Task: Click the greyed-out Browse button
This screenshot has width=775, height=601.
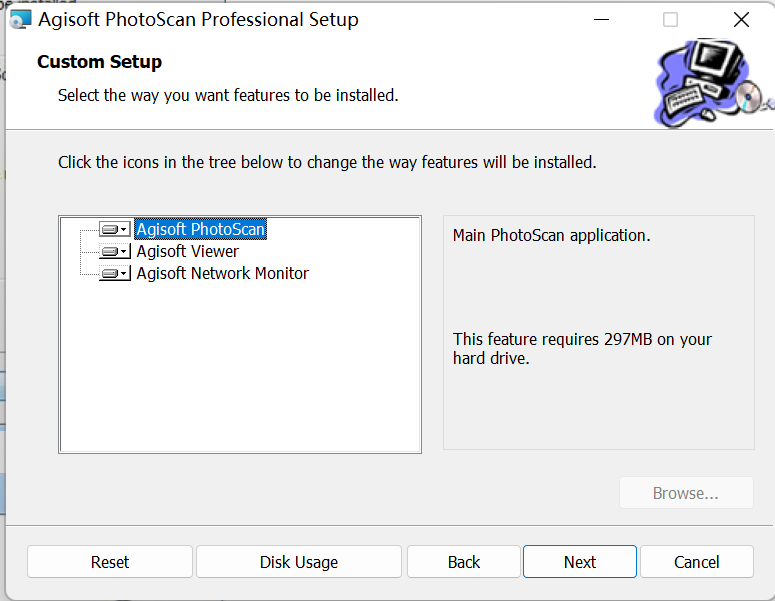Action: [x=686, y=493]
